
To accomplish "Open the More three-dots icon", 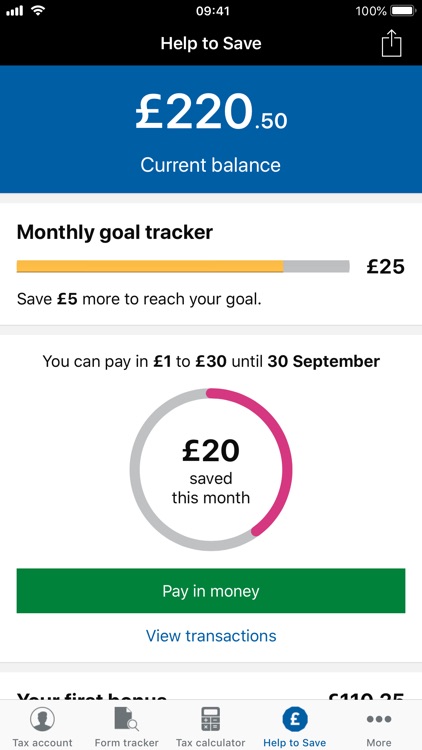I will (x=378, y=718).
